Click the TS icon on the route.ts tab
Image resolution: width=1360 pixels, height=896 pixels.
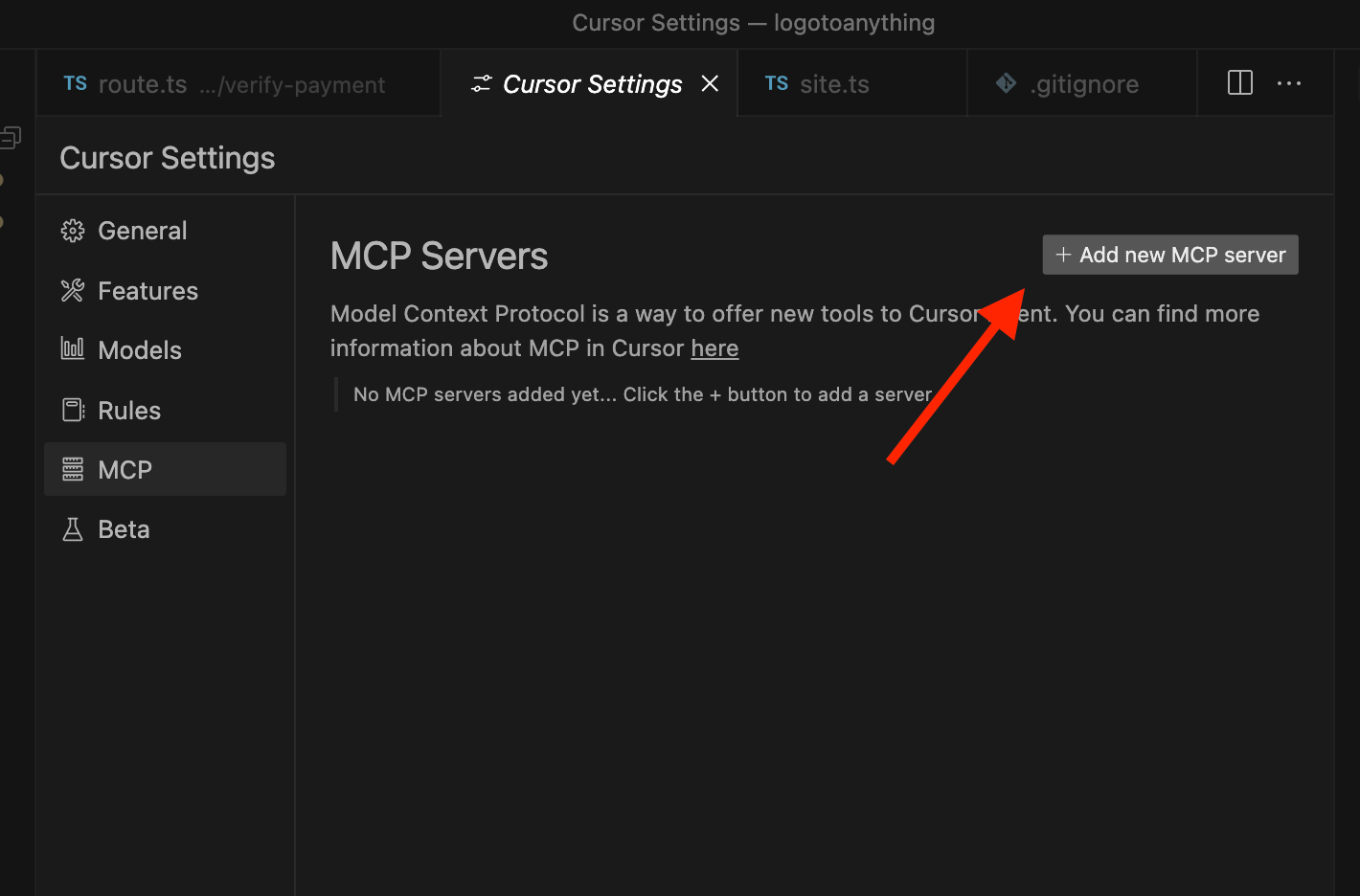(x=75, y=83)
